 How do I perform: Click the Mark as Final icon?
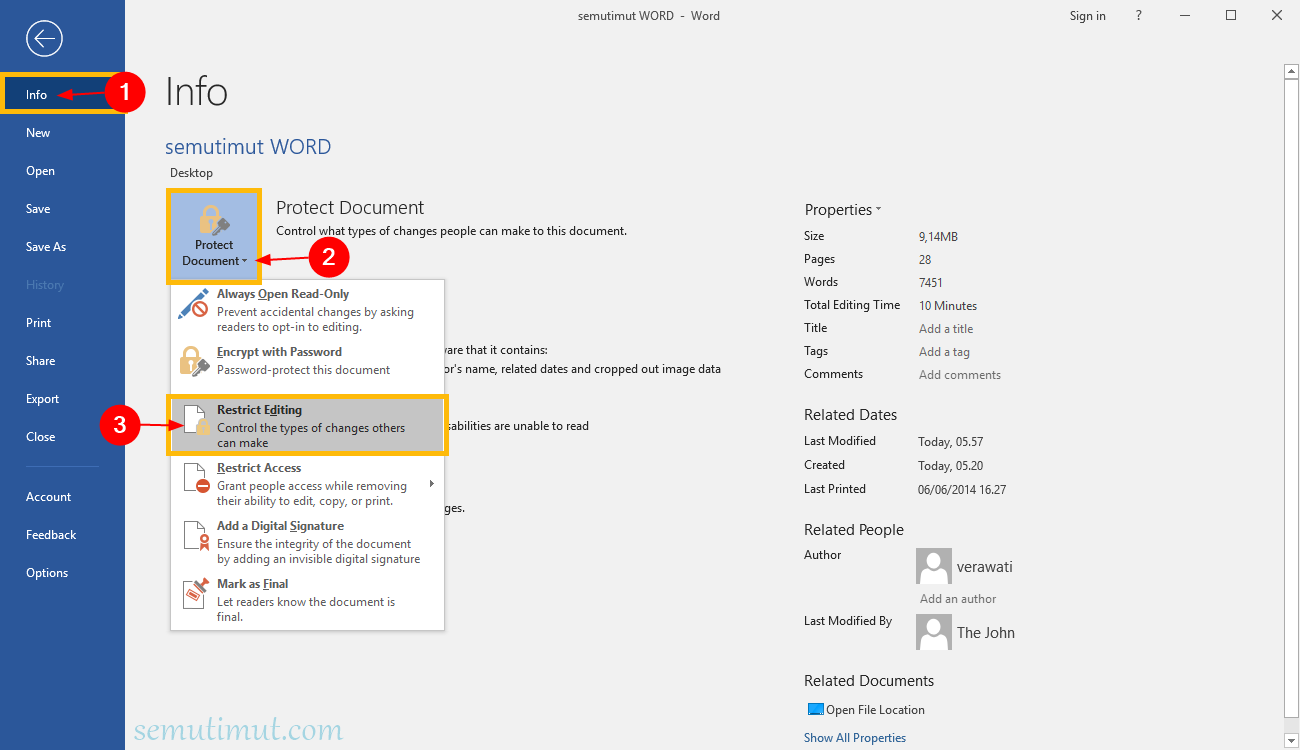pyautogui.click(x=195, y=594)
